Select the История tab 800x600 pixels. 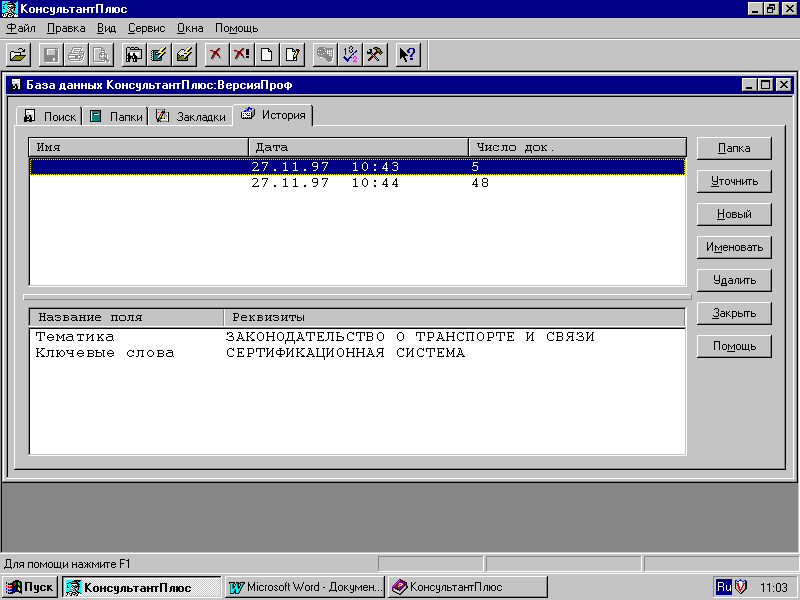[273, 115]
